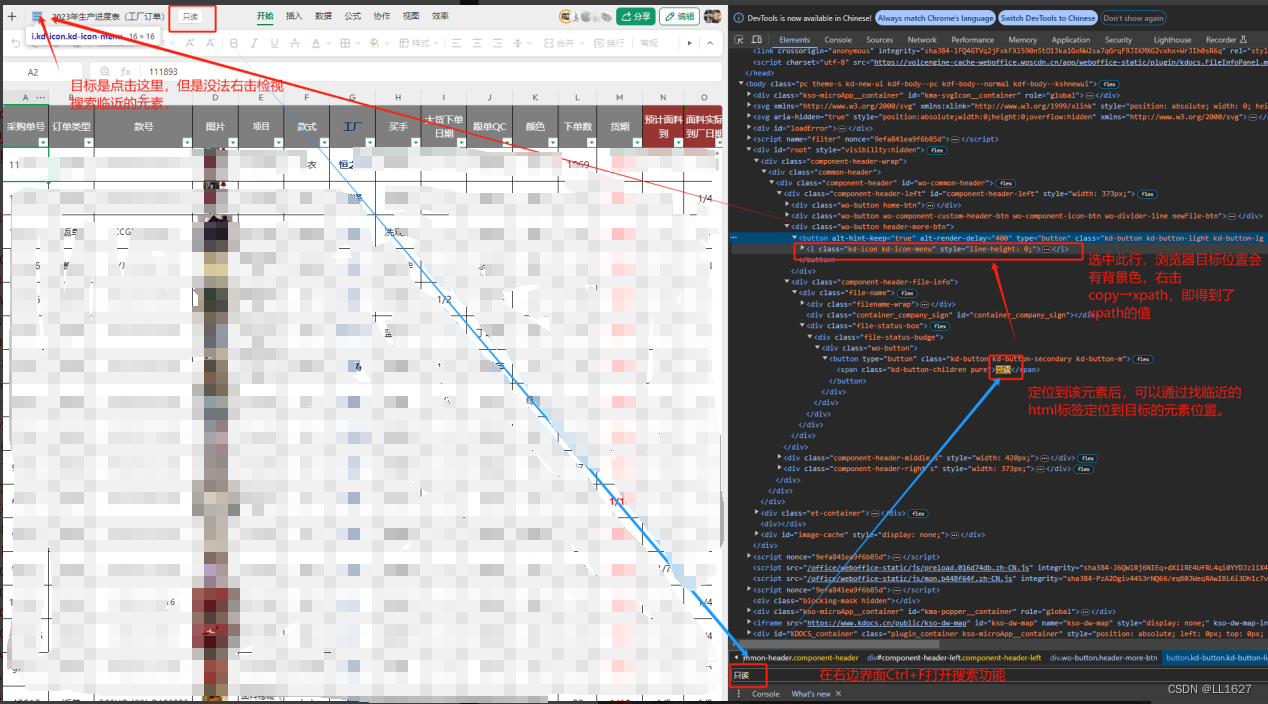Click the 换行 wrap text button
1268x704 pixels.
point(610,43)
